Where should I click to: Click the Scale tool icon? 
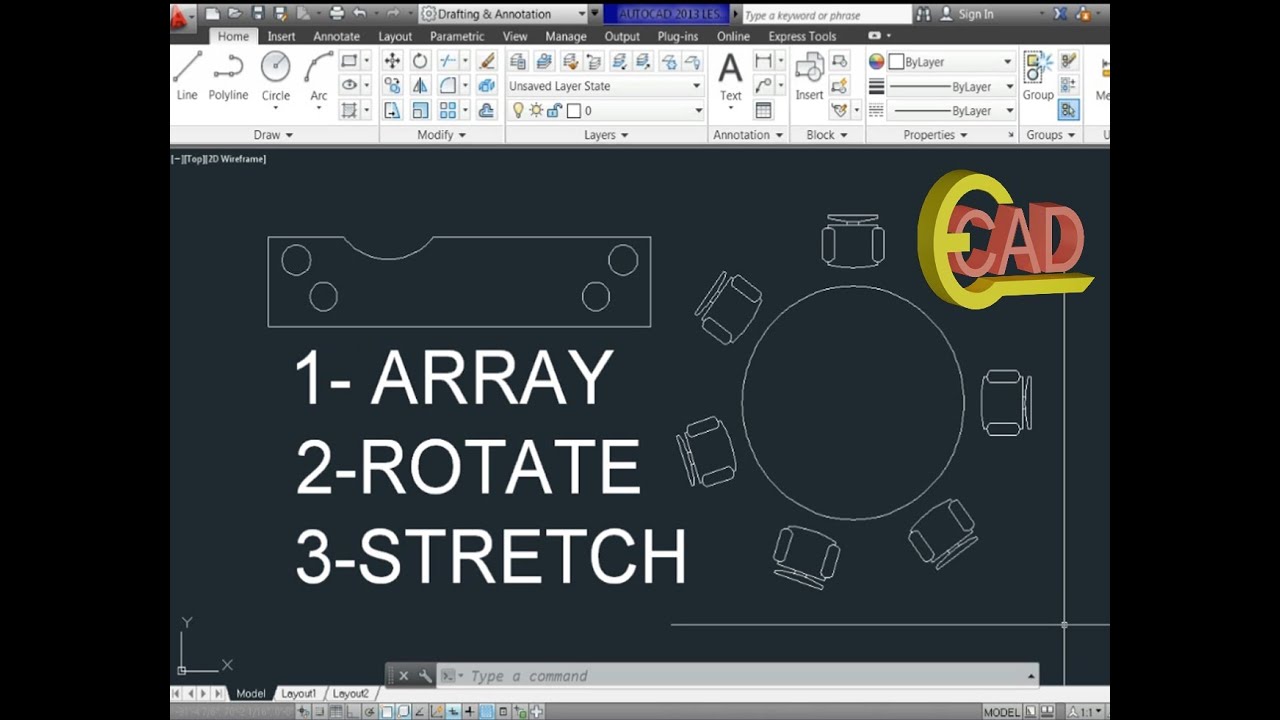[x=420, y=111]
